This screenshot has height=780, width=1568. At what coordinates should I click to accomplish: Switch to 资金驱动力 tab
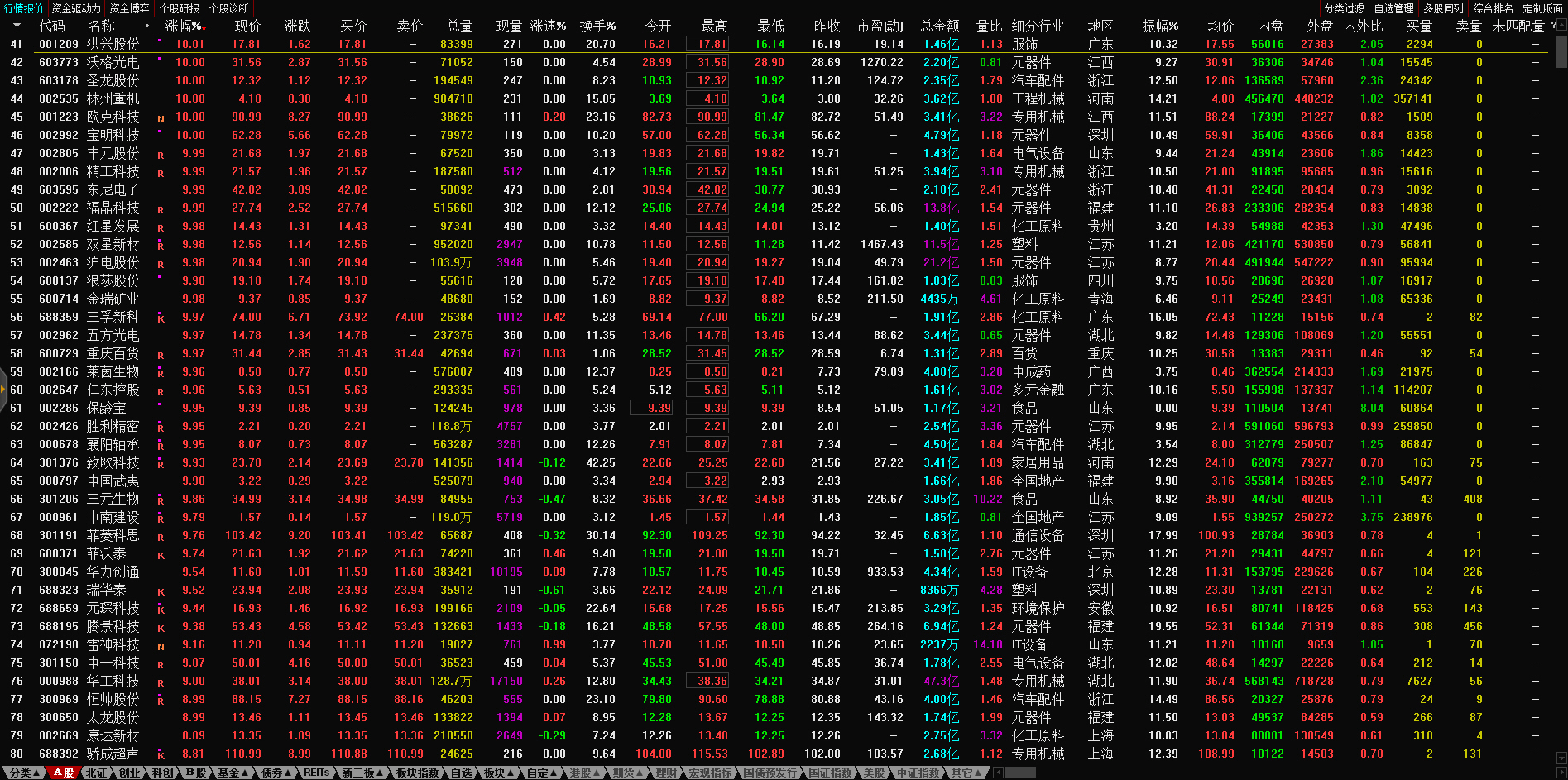point(76,8)
